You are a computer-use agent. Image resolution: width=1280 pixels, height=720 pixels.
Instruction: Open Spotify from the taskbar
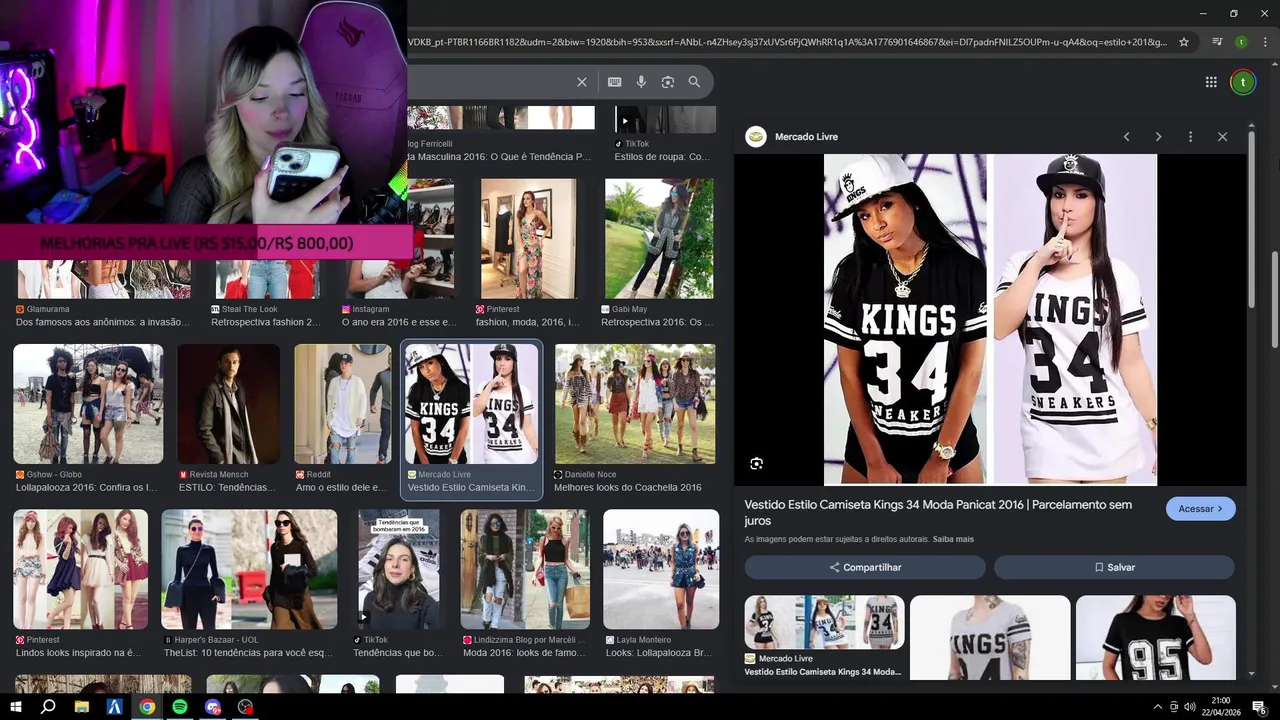coord(180,707)
